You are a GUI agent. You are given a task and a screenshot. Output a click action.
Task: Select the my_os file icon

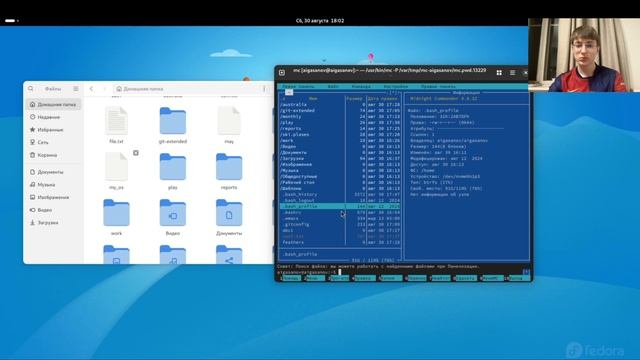[x=116, y=167]
